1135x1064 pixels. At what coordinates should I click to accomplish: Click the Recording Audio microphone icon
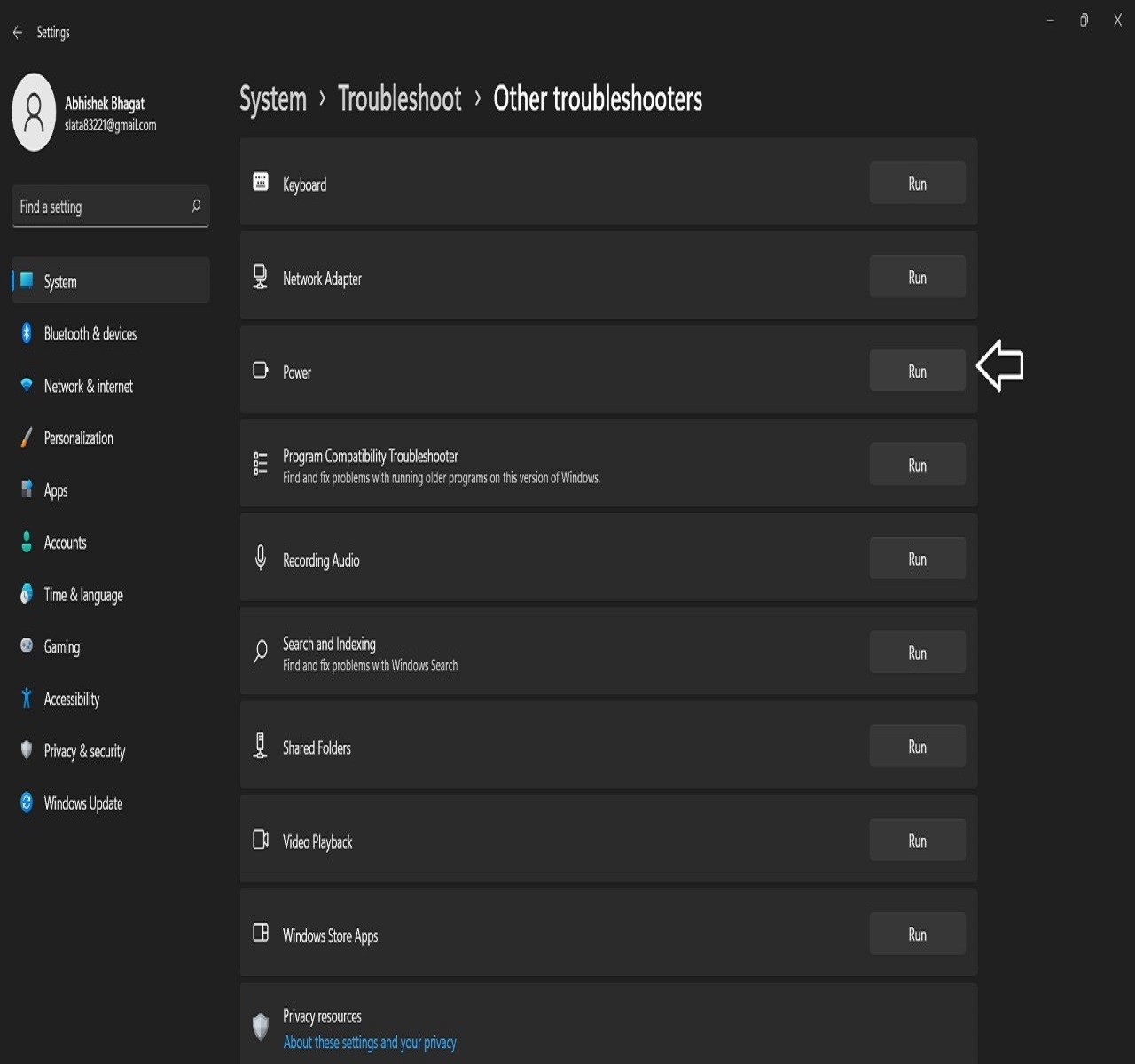tap(261, 558)
